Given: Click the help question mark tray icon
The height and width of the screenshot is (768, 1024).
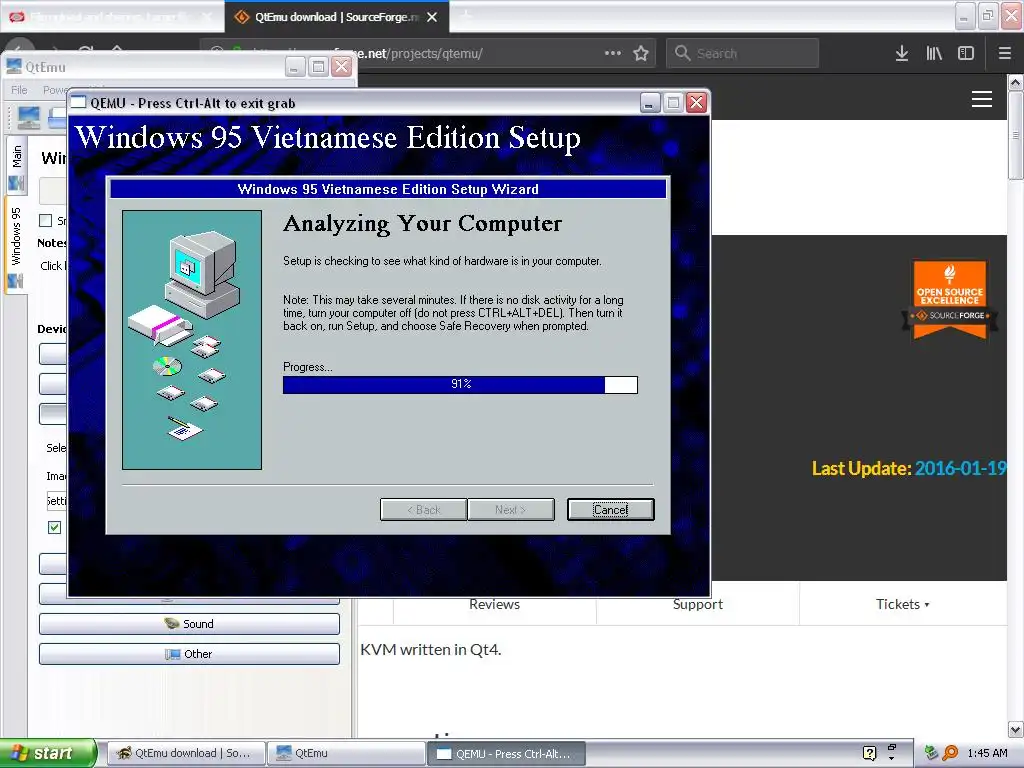Looking at the screenshot, I should point(869,753).
